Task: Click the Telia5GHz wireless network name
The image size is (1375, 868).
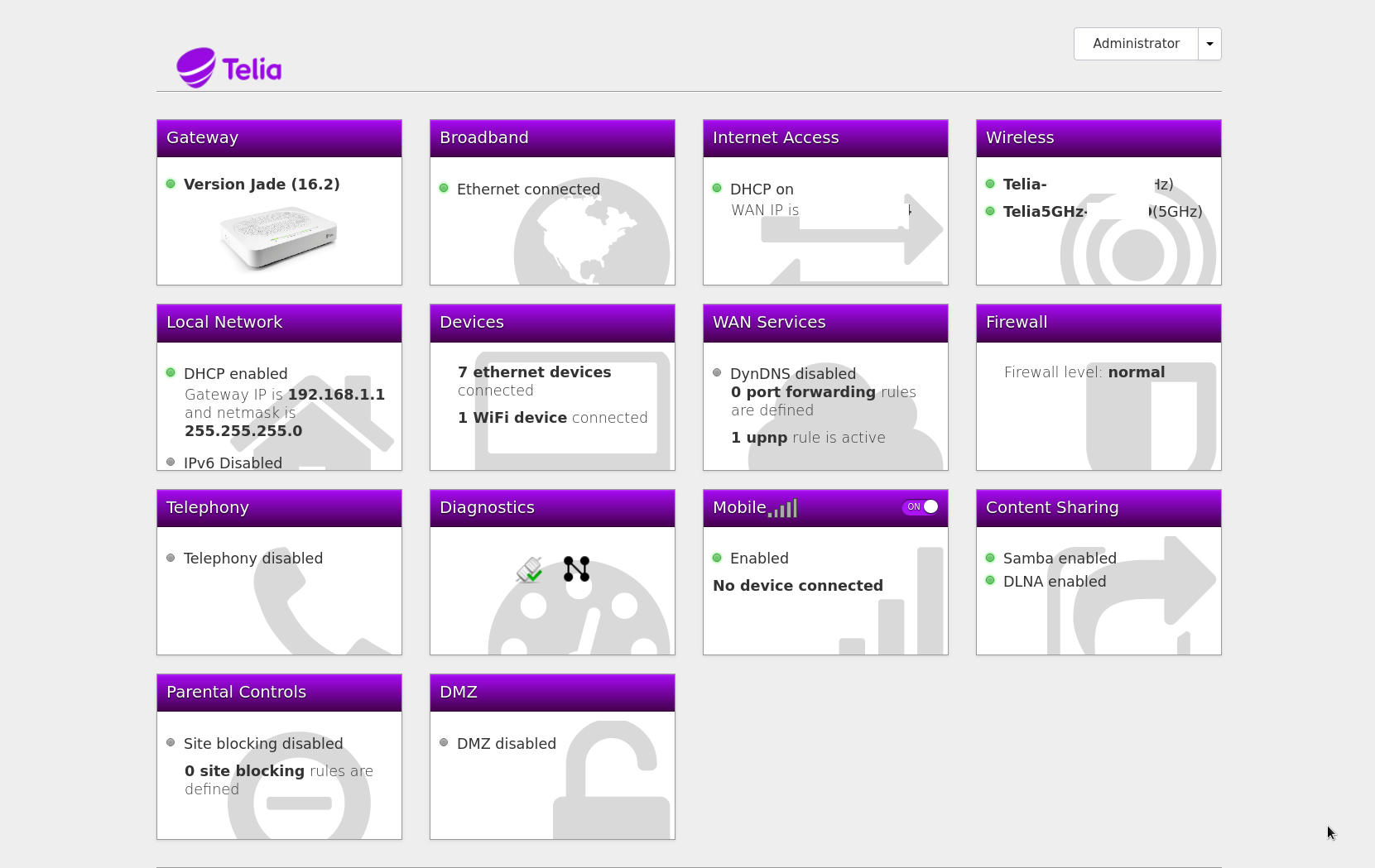Action: point(1046,212)
